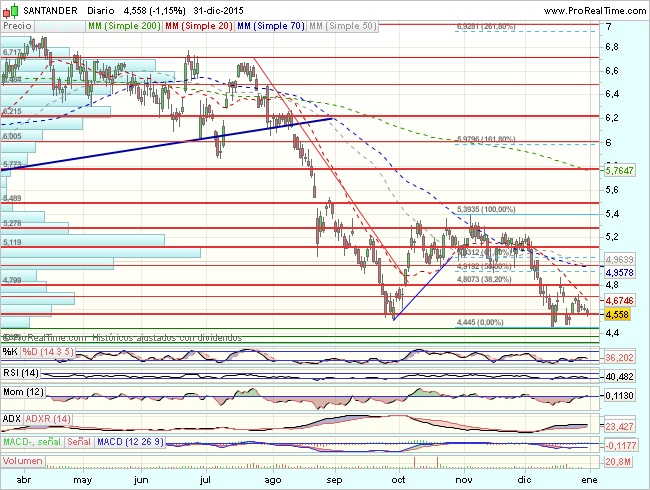Screen dimensions: 650x490
Task: Open the Volumen indicator label
Action: [23, 461]
